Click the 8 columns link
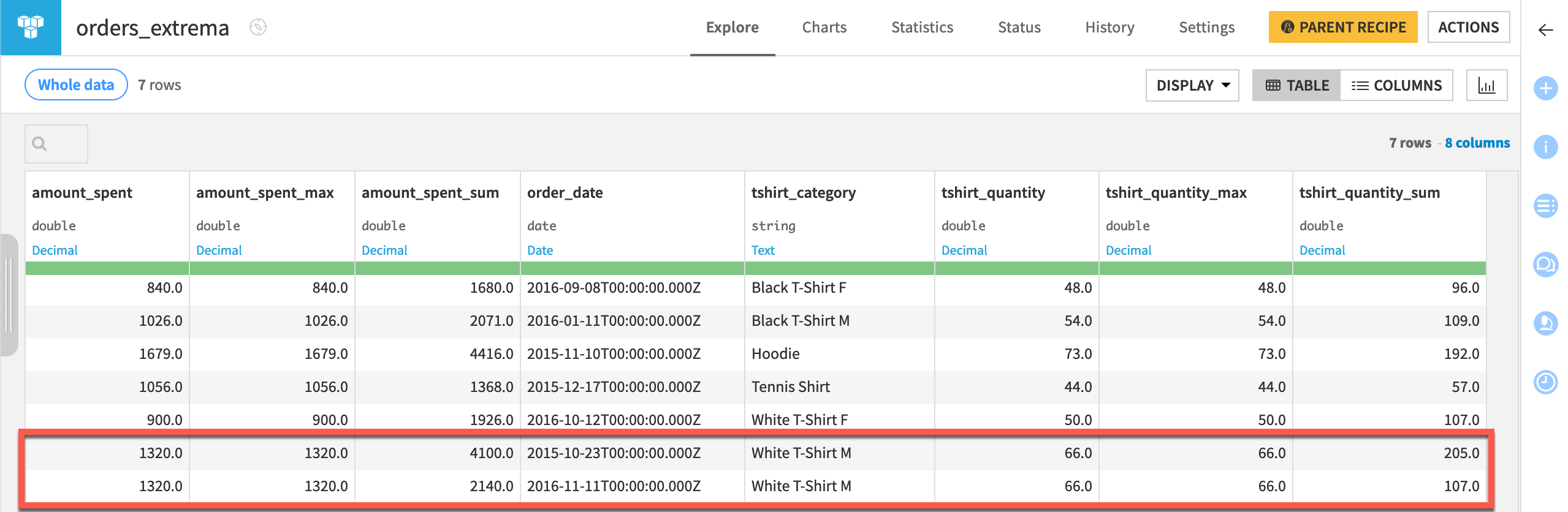Image resolution: width=1568 pixels, height=512 pixels. point(1477,143)
